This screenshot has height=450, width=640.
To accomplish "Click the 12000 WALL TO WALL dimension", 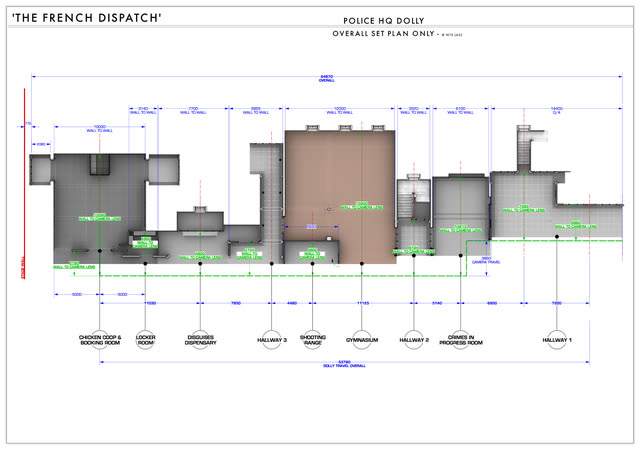I will pyautogui.click(x=340, y=110).
